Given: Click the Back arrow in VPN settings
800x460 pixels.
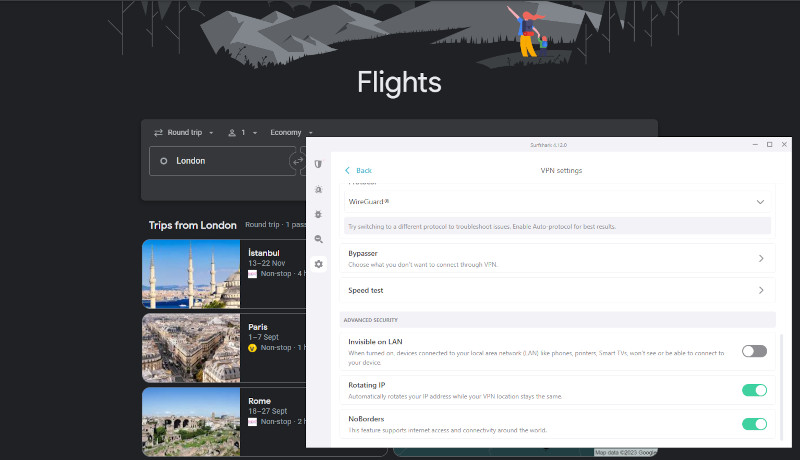Looking at the screenshot, I should [347, 170].
